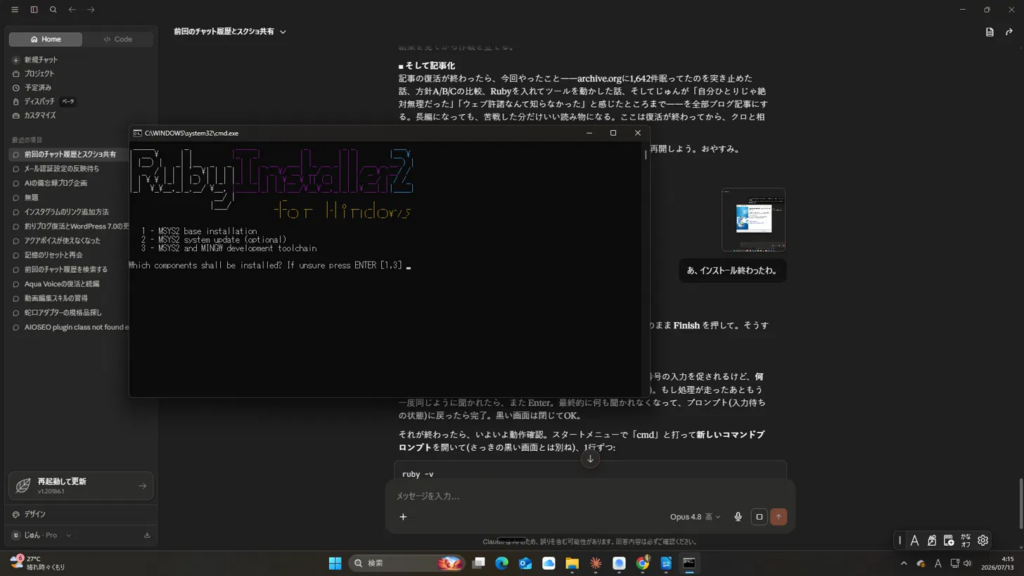The width and height of the screenshot is (1024, 576).
Task: Click the share arrow icon top right
Action: 1009,31
